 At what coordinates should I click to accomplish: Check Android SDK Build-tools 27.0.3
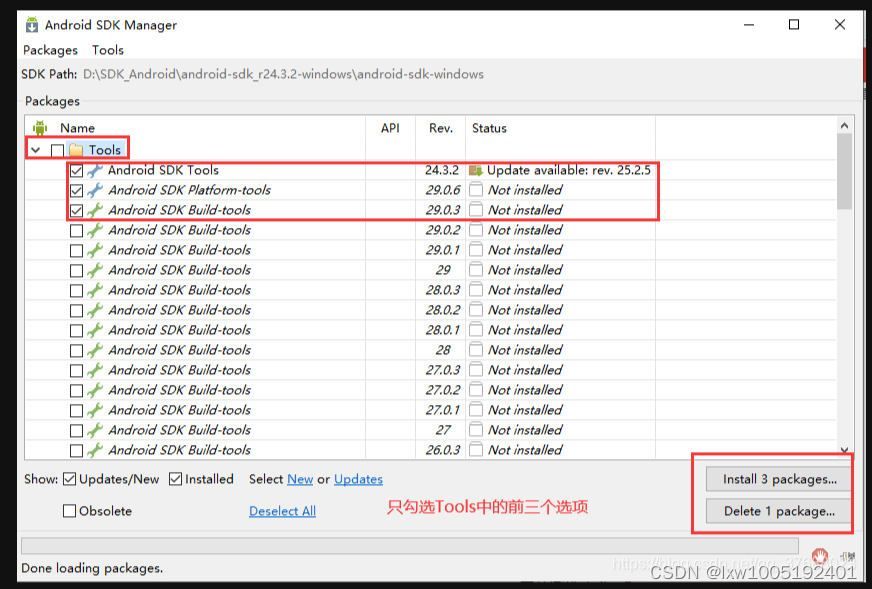(77, 371)
